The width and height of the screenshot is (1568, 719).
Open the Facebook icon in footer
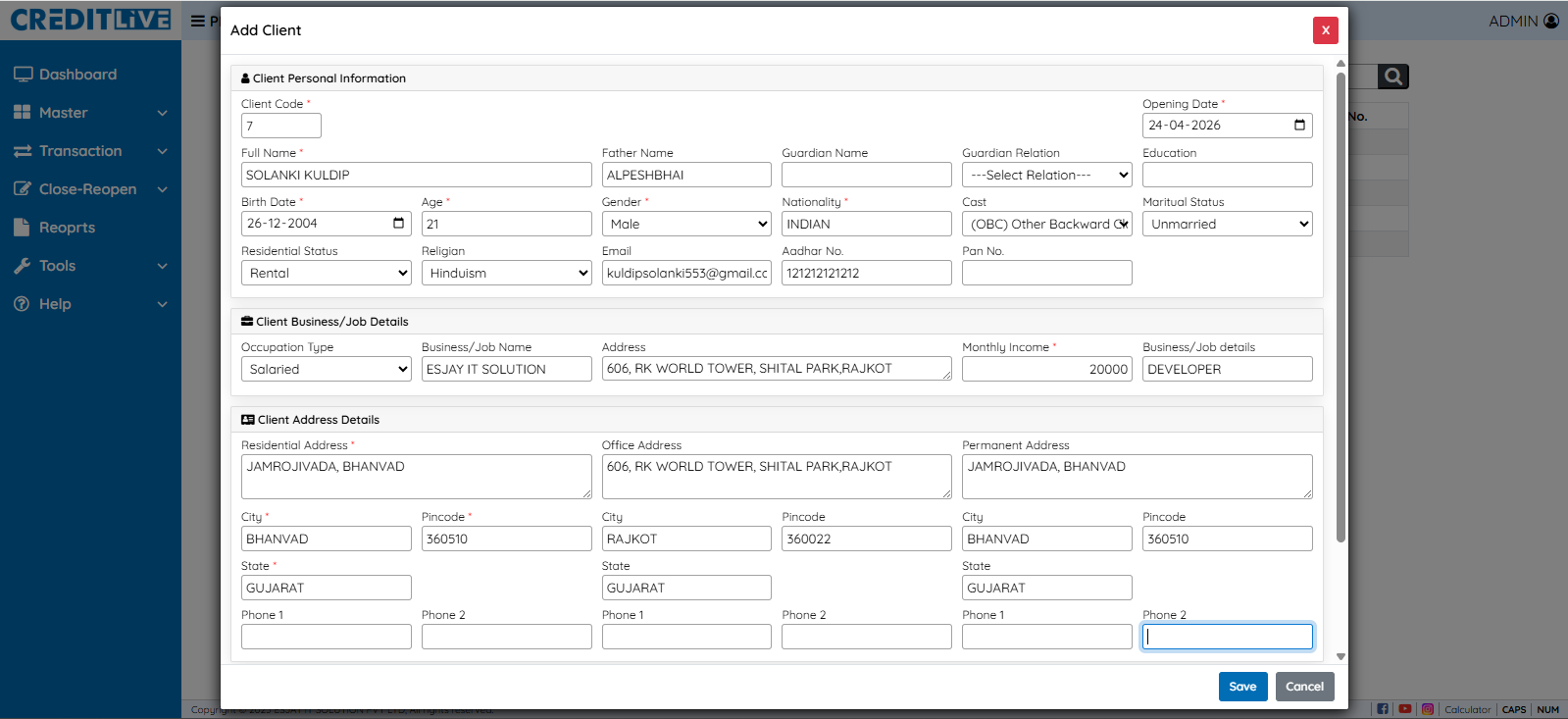[x=1383, y=709]
